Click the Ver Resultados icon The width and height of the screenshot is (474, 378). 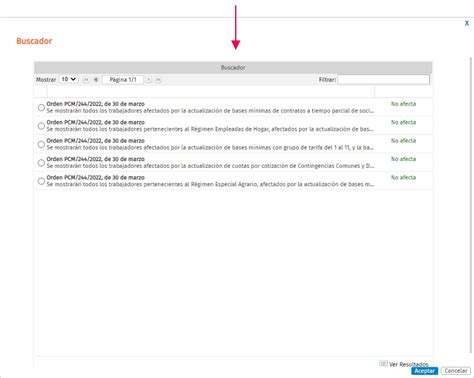(x=383, y=364)
